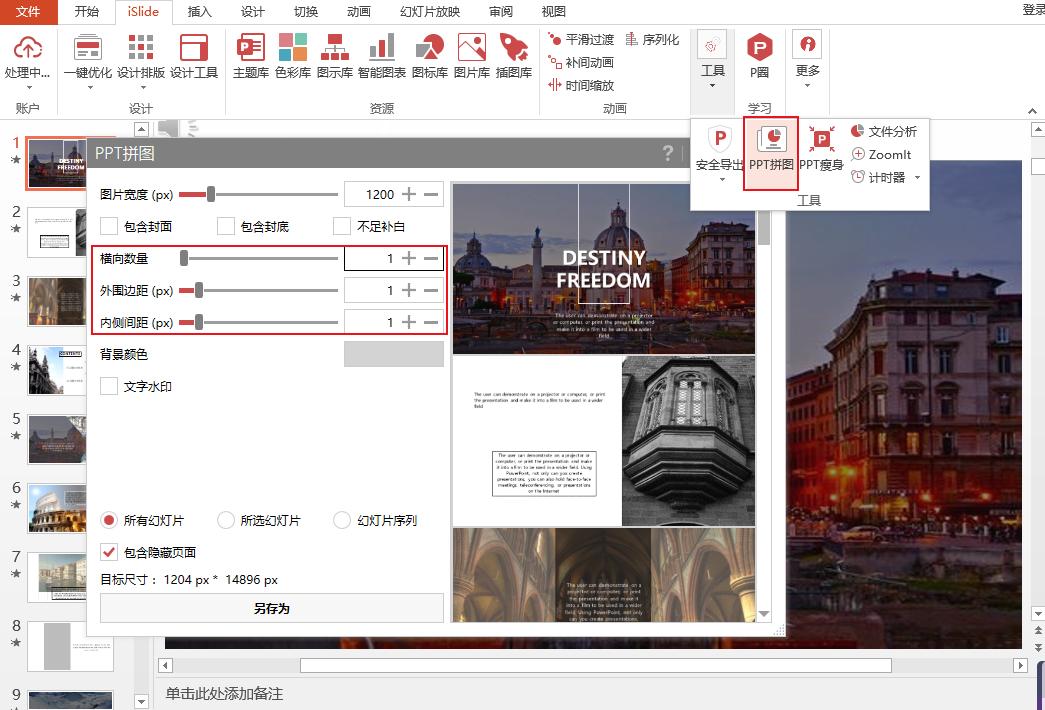Screen dimensions: 1045x710
Task: Expand the 安全导出 dropdown arrow
Action: (x=722, y=179)
